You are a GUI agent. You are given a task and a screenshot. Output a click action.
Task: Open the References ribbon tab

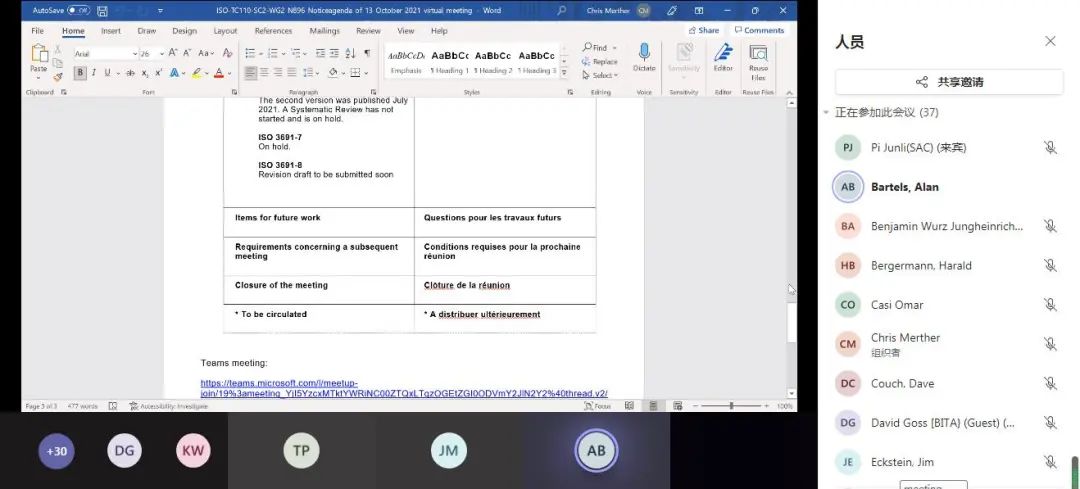pyautogui.click(x=273, y=31)
